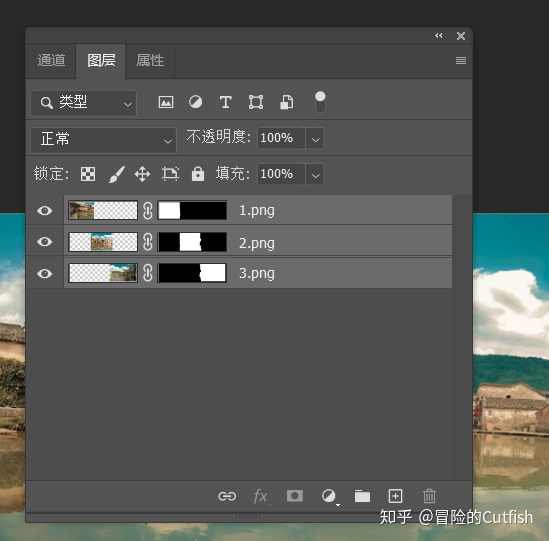The width and height of the screenshot is (549, 541).
Task: Open the 属性 tab
Action: pos(150,60)
